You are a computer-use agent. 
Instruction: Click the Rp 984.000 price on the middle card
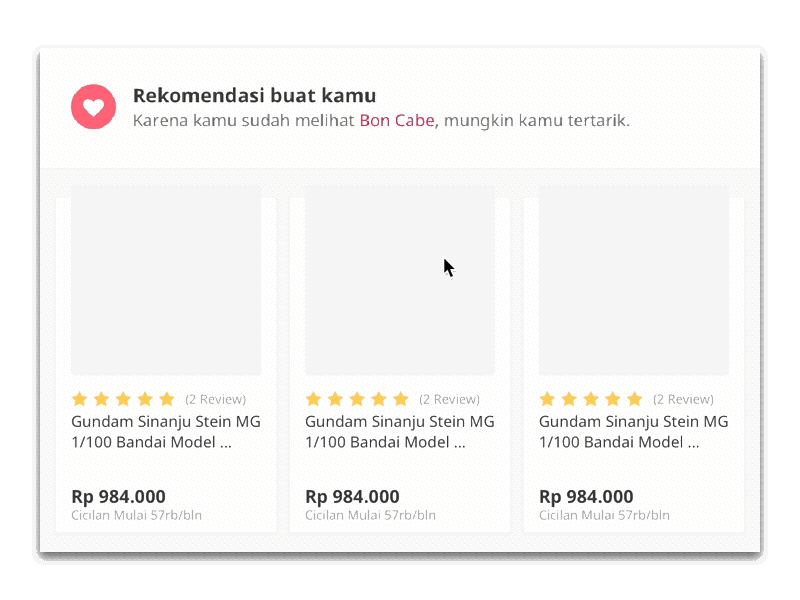click(x=352, y=496)
